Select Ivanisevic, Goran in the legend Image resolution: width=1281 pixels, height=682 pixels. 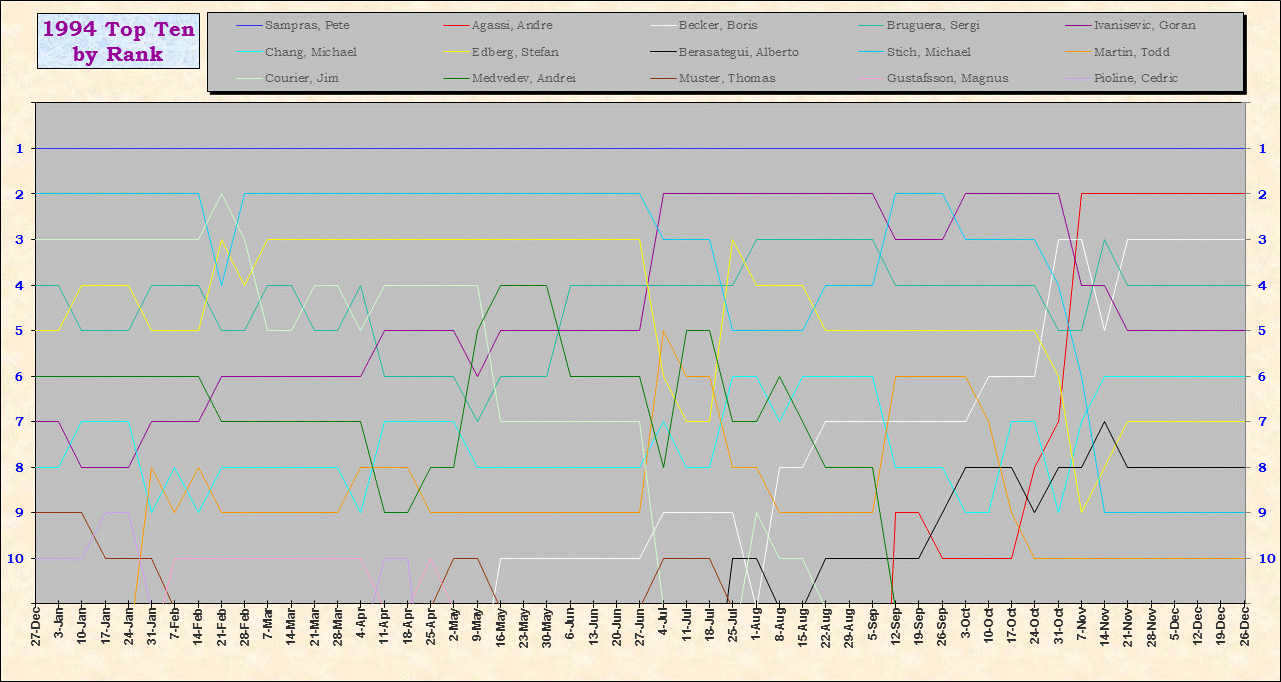click(x=1144, y=26)
